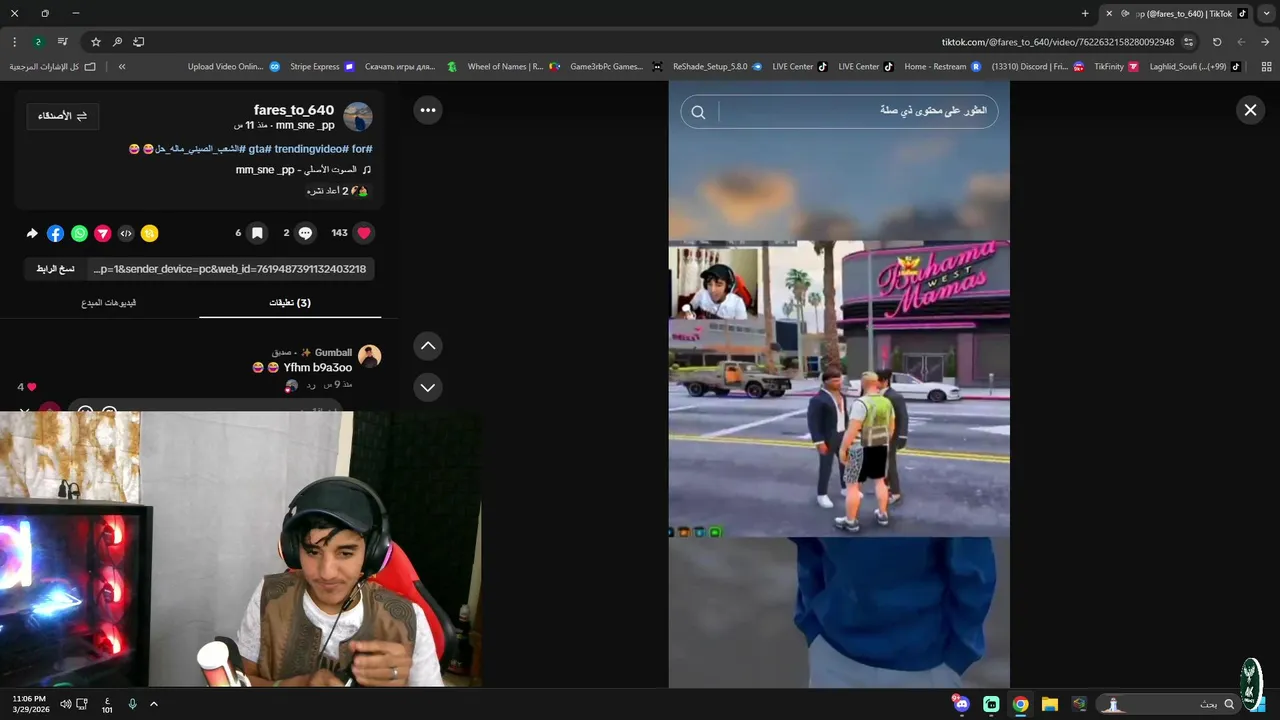Open the media control icon in the browser toolbar

[x=62, y=42]
